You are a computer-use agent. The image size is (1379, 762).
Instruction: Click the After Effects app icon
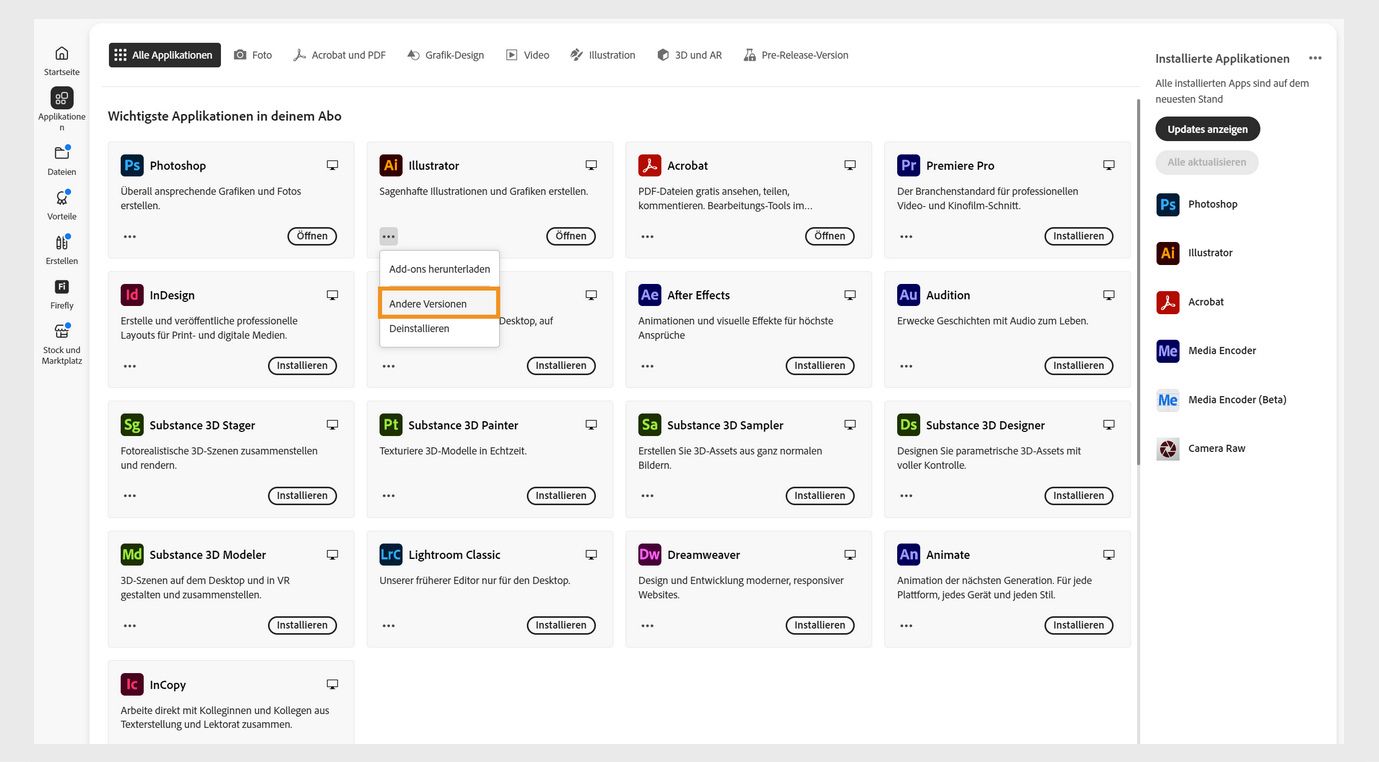650,295
